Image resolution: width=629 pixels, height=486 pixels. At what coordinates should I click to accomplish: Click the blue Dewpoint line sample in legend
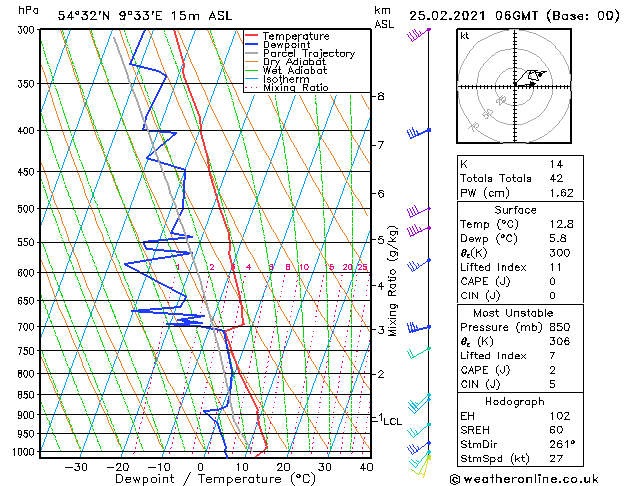coord(252,45)
